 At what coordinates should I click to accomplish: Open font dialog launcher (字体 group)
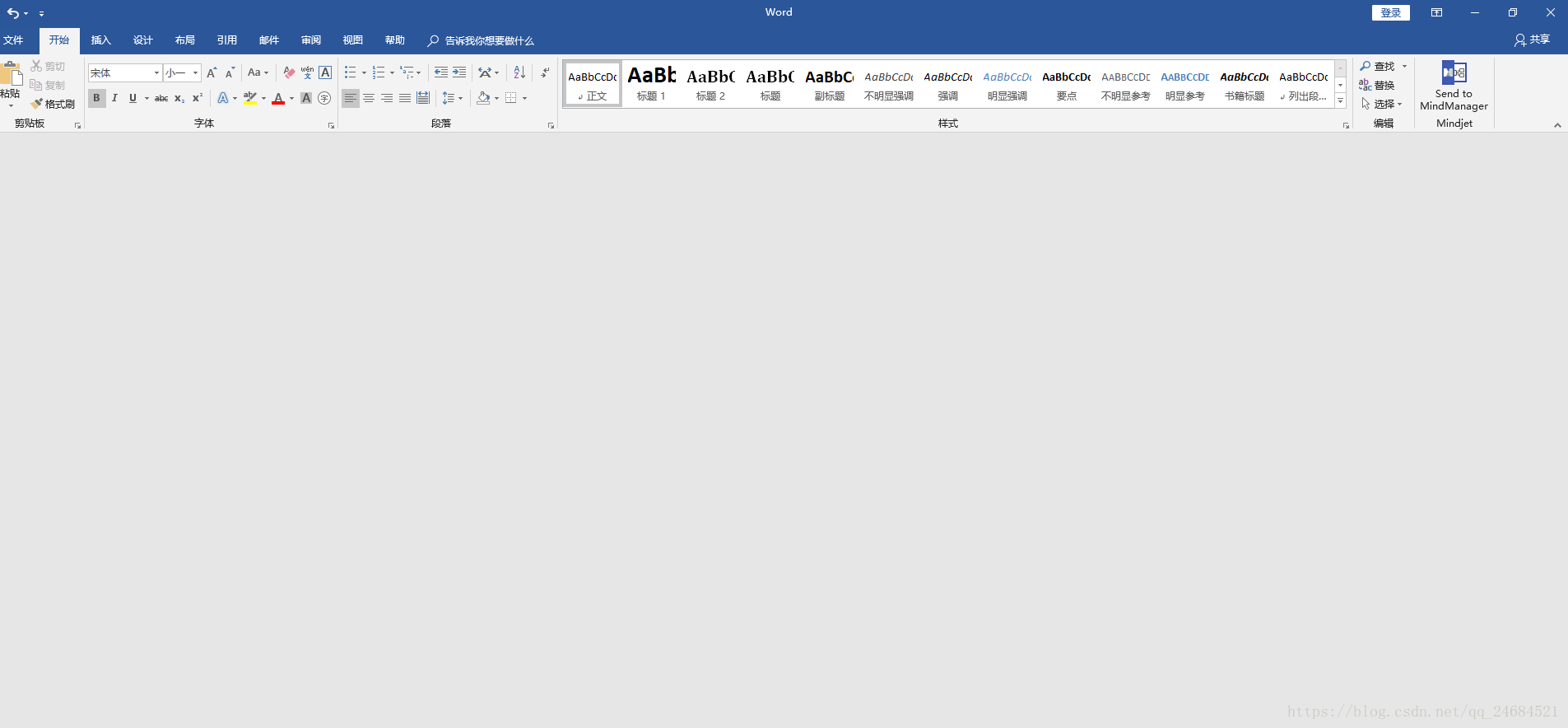(x=332, y=126)
